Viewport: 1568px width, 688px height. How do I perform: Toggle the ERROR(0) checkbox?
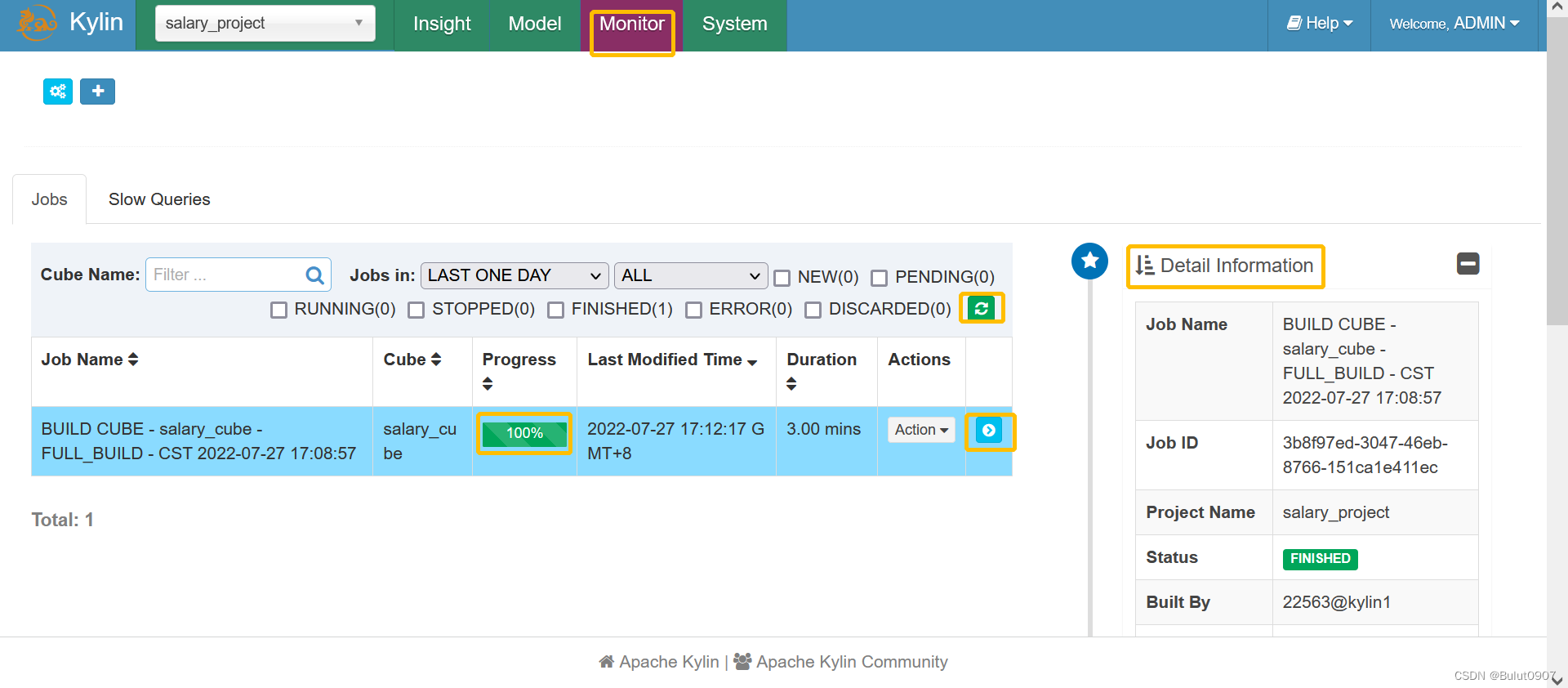point(693,310)
